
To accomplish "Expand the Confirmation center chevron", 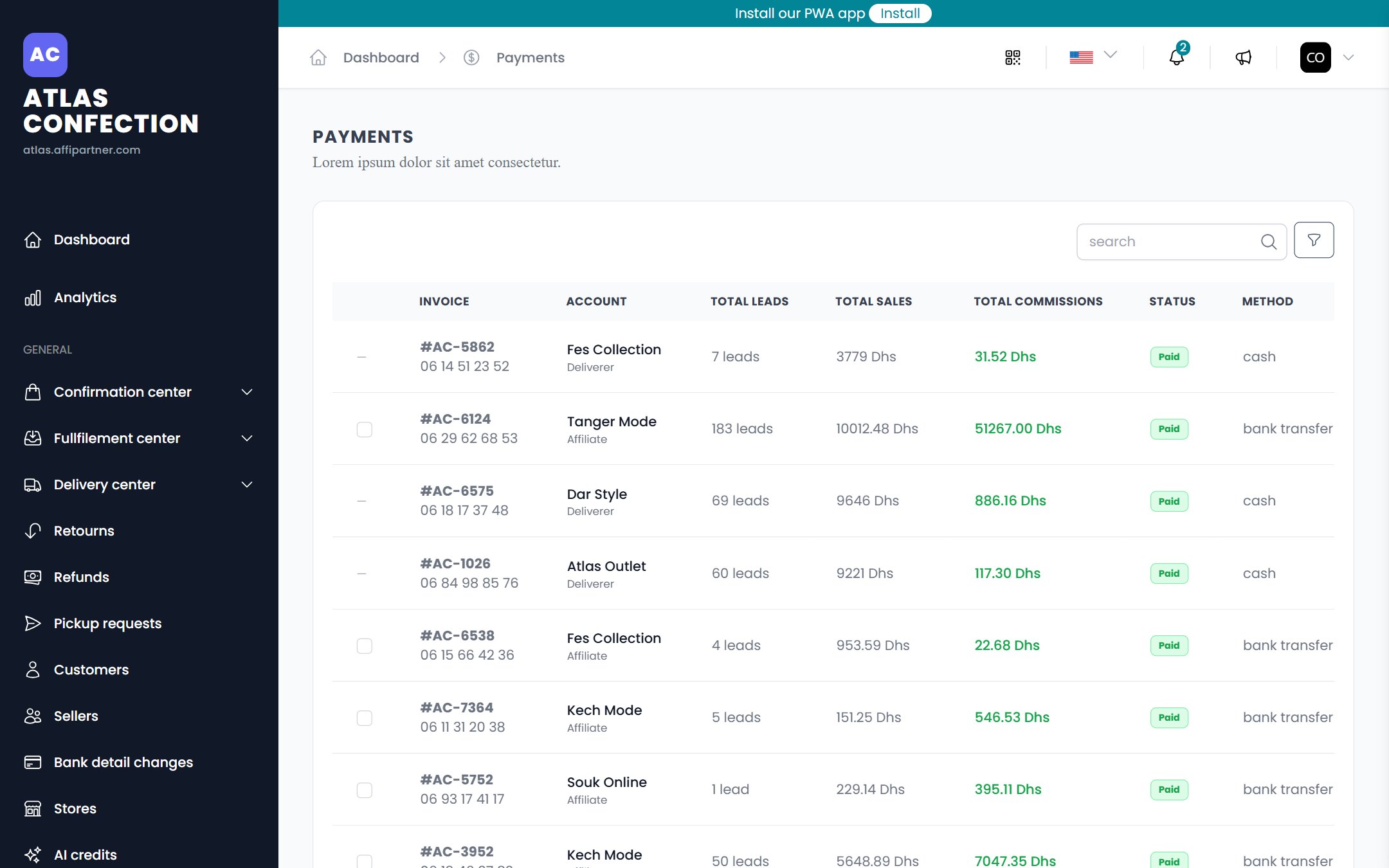I will point(247,392).
